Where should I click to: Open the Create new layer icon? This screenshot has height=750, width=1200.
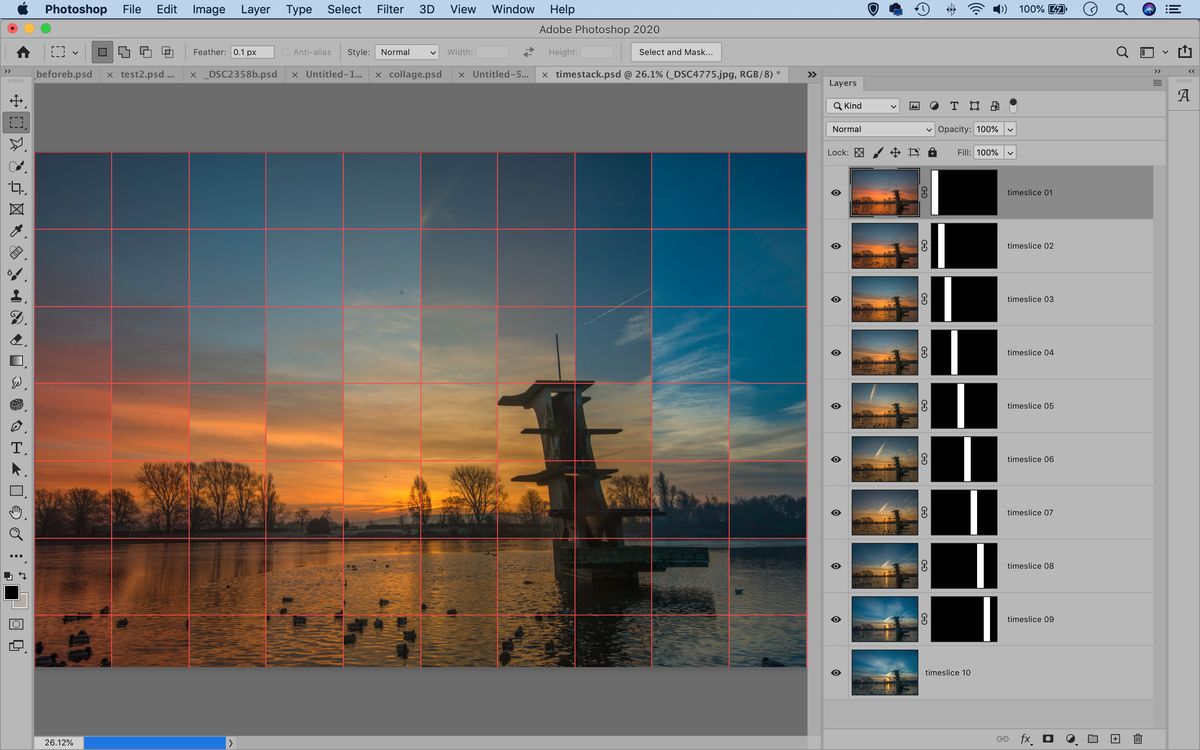pos(1116,738)
